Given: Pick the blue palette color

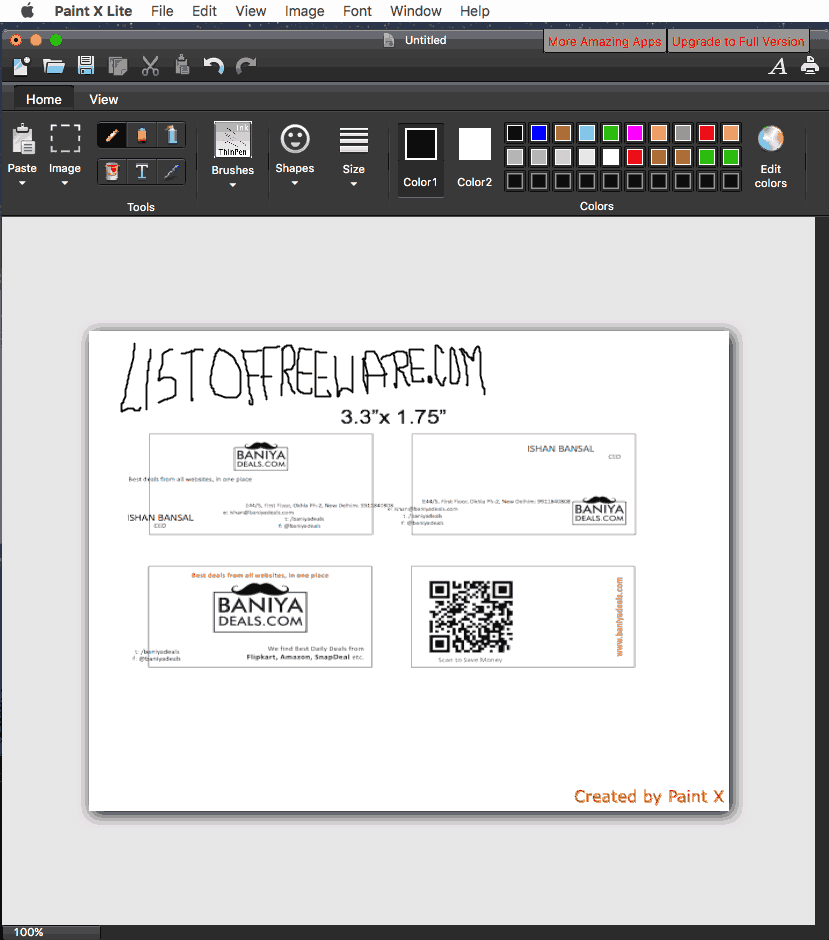Looking at the screenshot, I should [539, 132].
